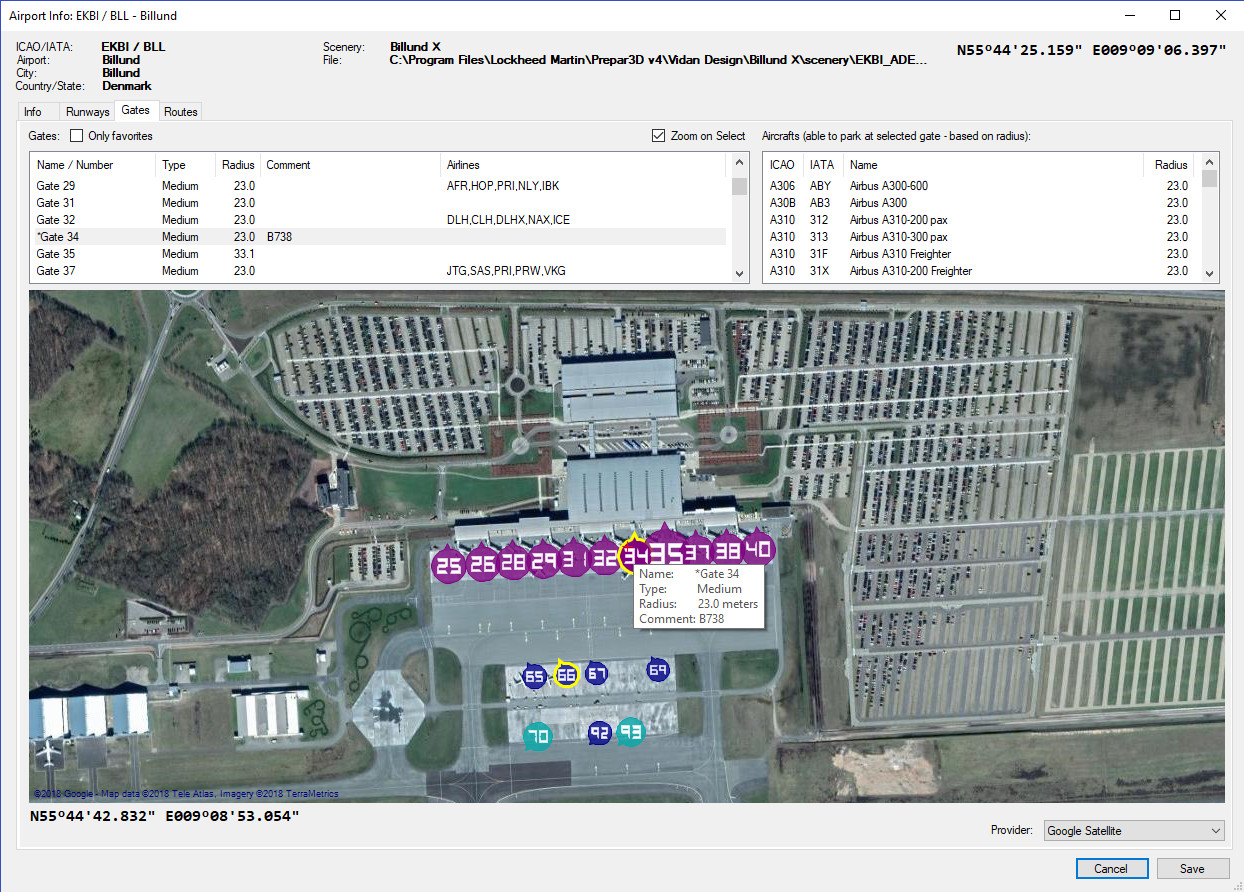Image resolution: width=1244 pixels, height=892 pixels.
Task: Sort aircraft list by ICAO column
Action: 784,165
